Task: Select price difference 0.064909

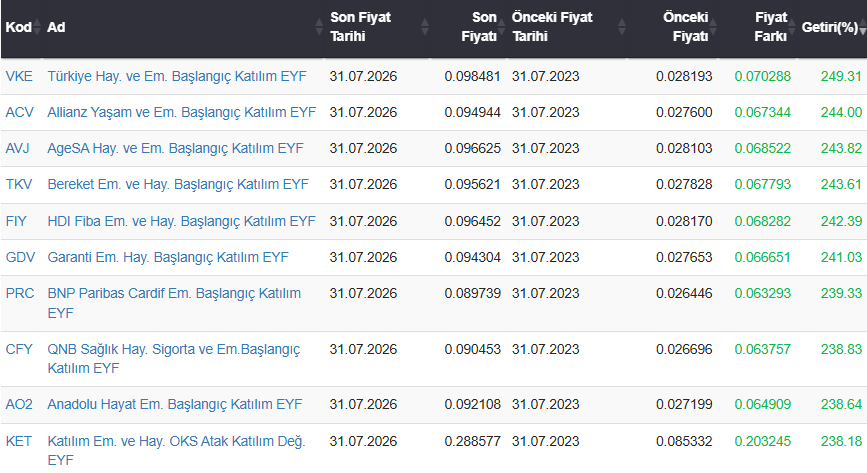Action: coord(762,404)
